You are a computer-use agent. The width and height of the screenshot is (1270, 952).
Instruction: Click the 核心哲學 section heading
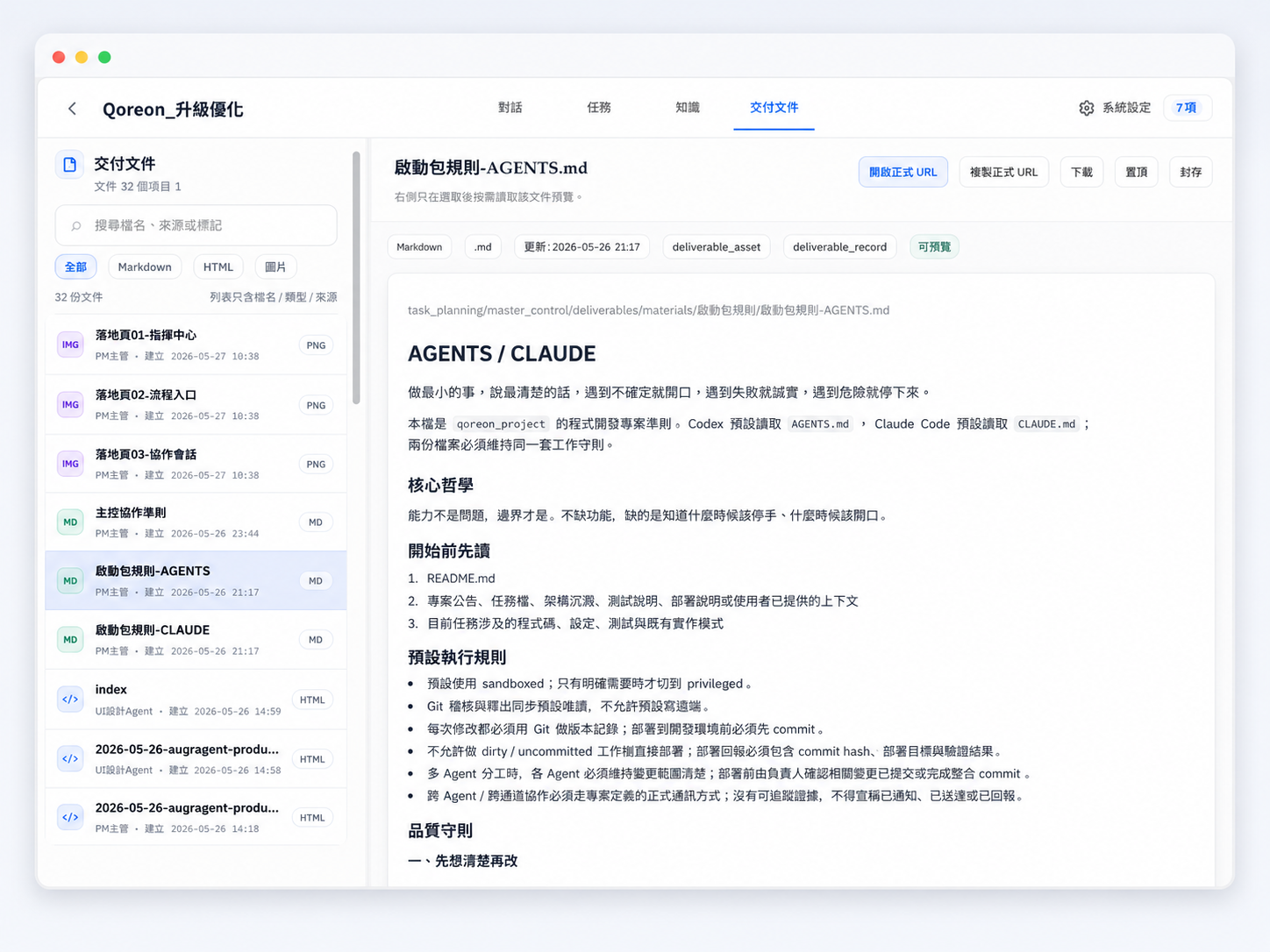tap(440, 486)
